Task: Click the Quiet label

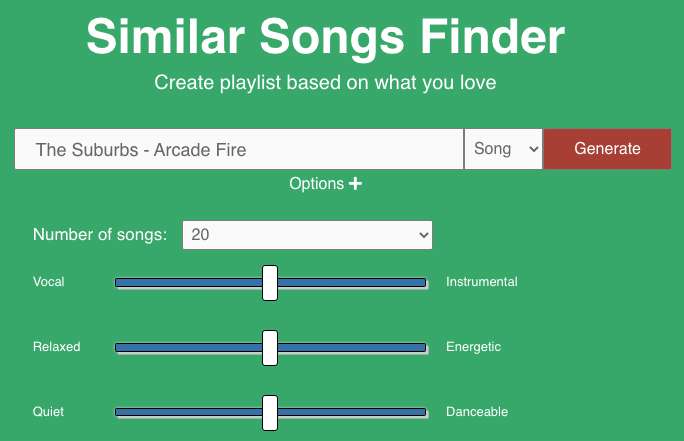Action: [49, 412]
